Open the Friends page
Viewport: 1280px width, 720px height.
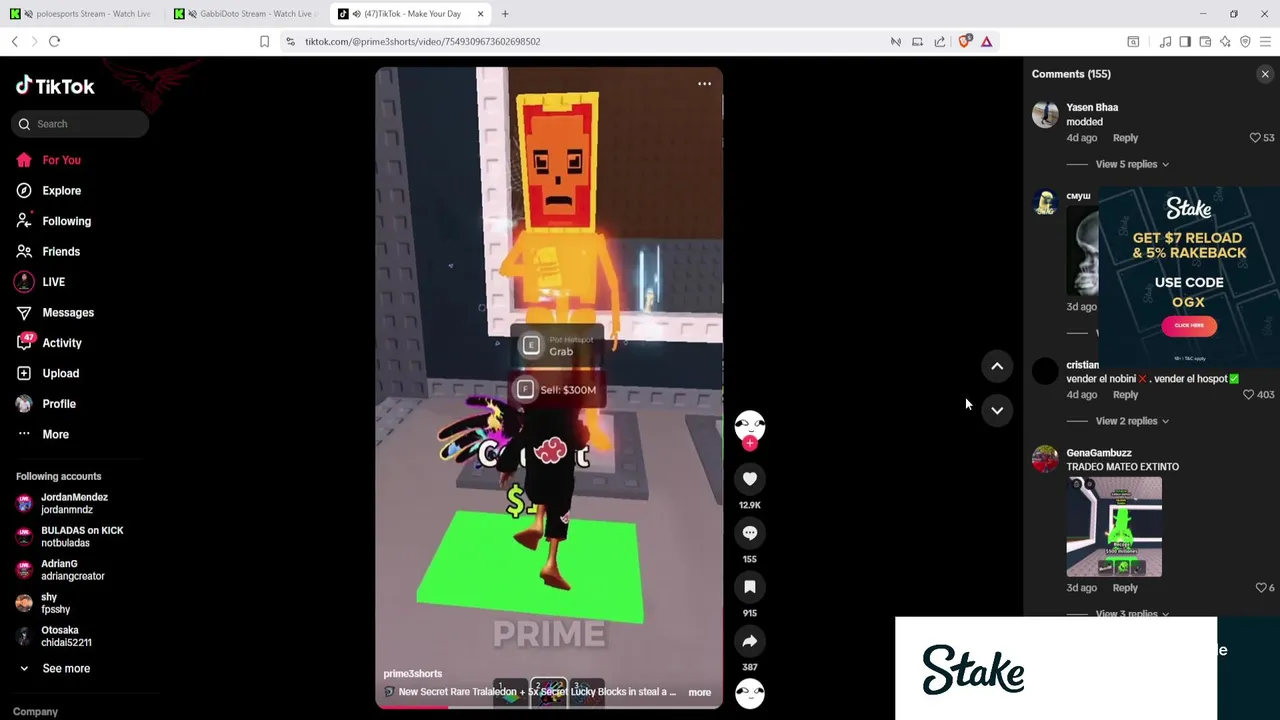pos(60,251)
